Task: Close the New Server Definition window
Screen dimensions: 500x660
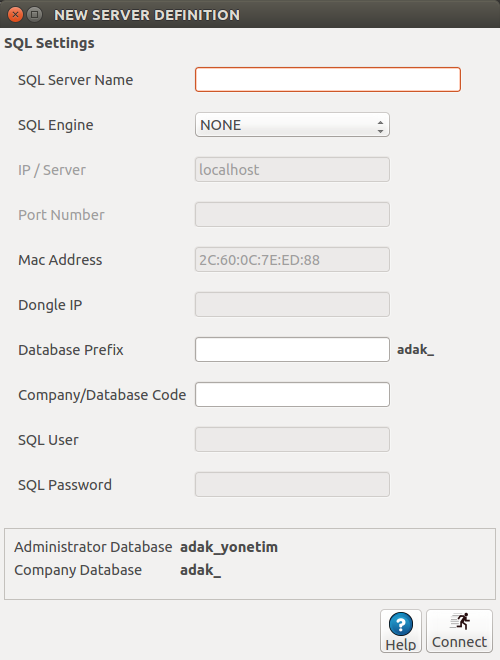Action: pos(16,15)
